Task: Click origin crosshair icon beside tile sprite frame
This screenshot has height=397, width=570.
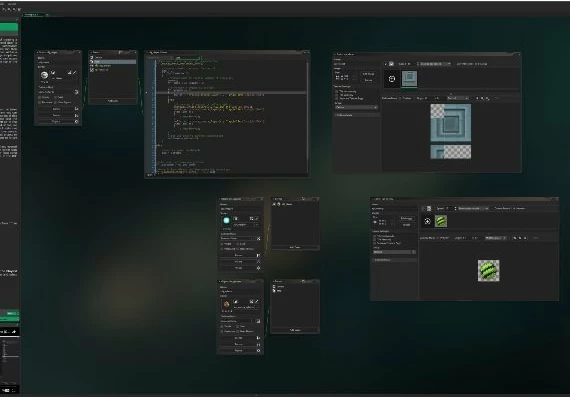Action: 392,79
